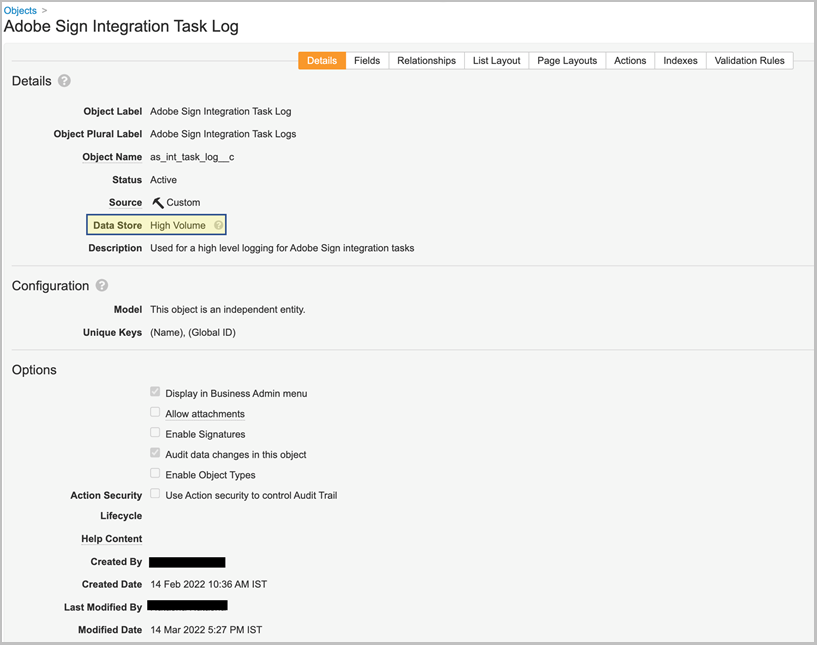Enable the Allow attachments checkbox
This screenshot has height=645, width=817.
click(155, 412)
